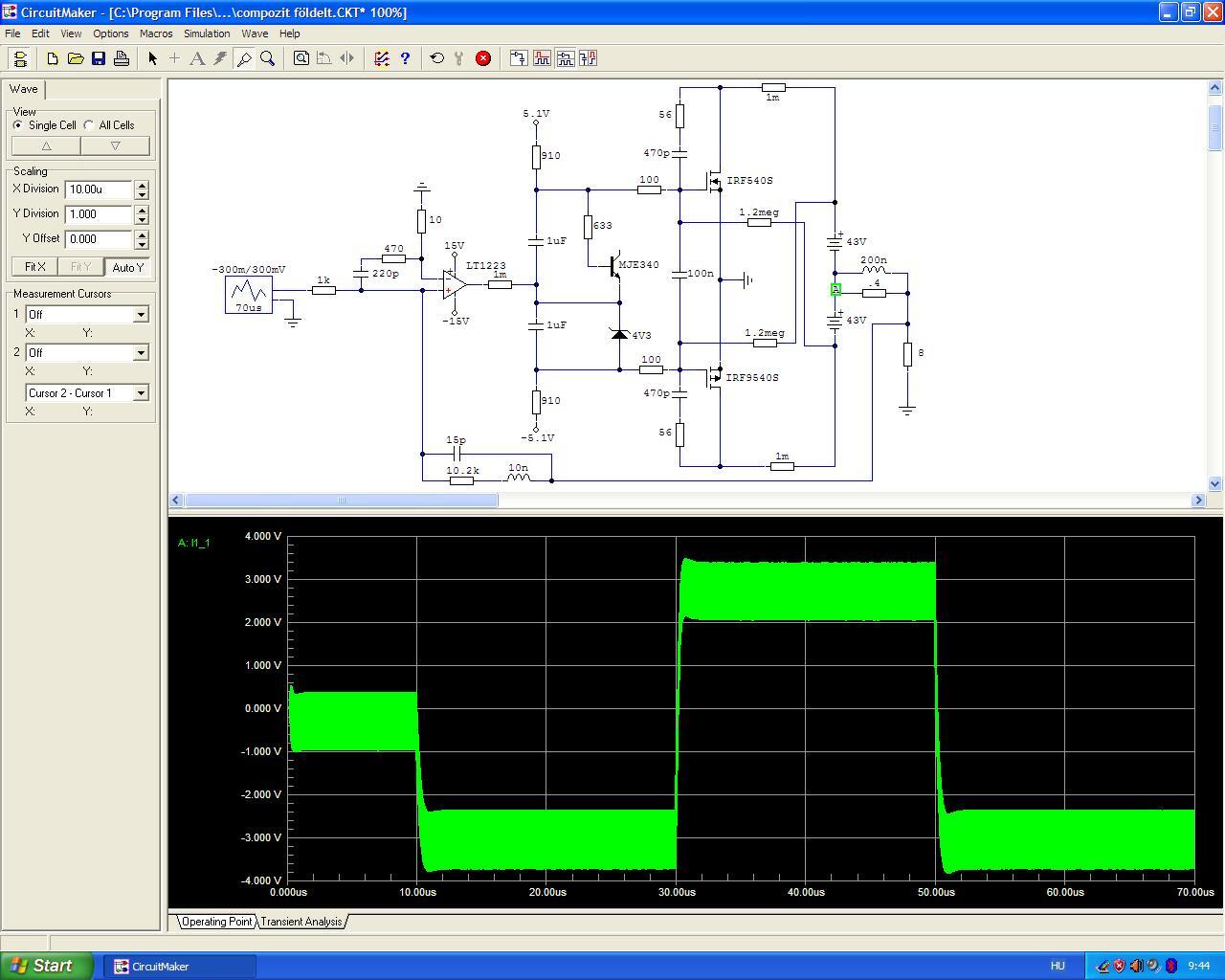Click the Rotate 90 toolbar icon
This screenshot has width=1225, height=980.
(324, 58)
